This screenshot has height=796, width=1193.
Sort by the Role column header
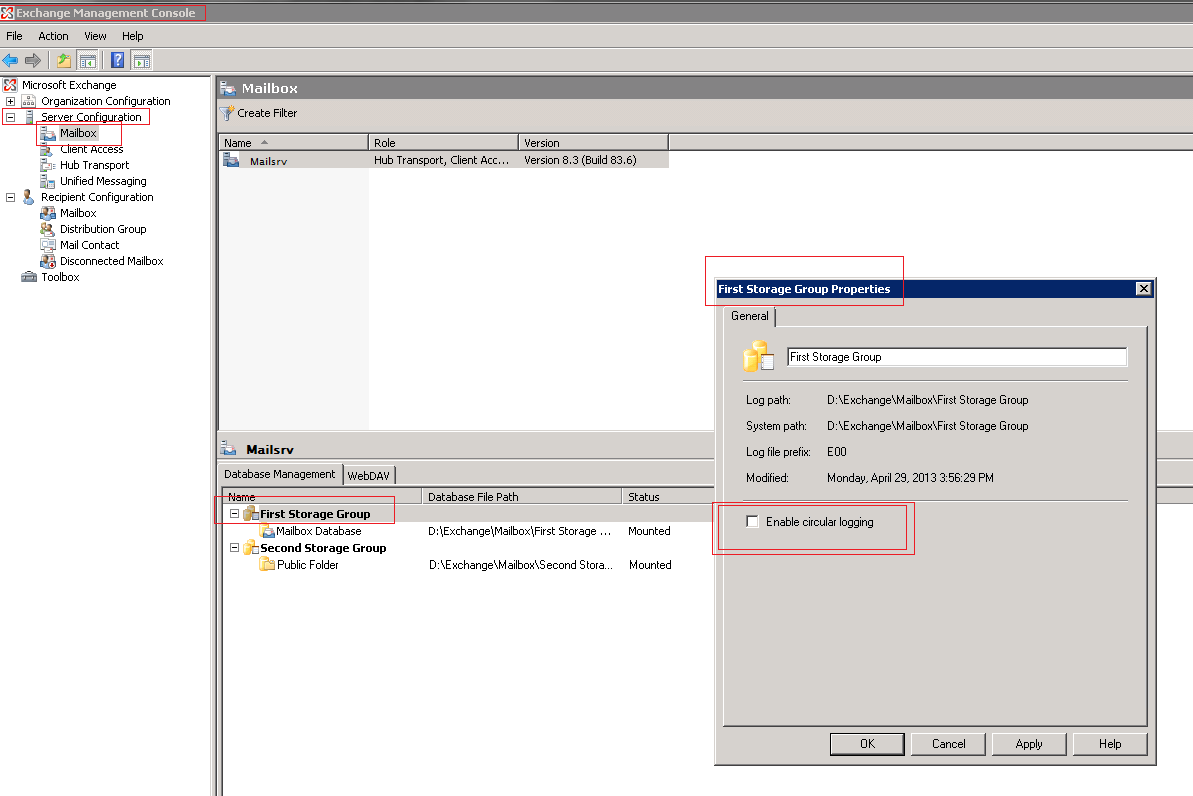tap(443, 143)
